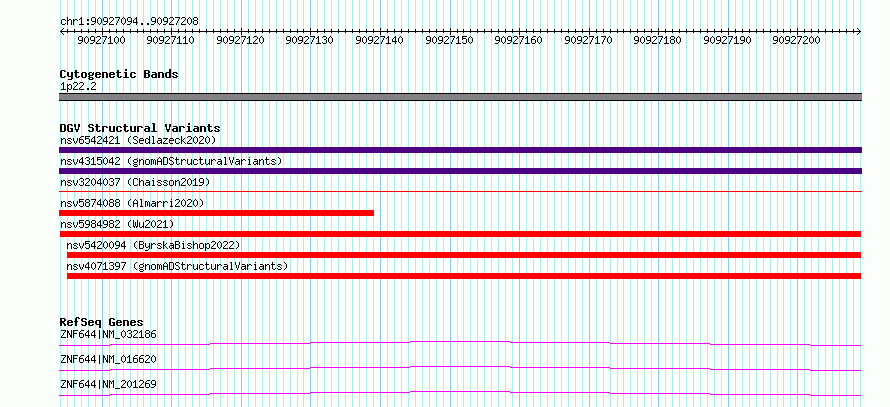890x407 pixels.
Task: Click the thin red line for nsv3204037
Action: [x=460, y=192]
